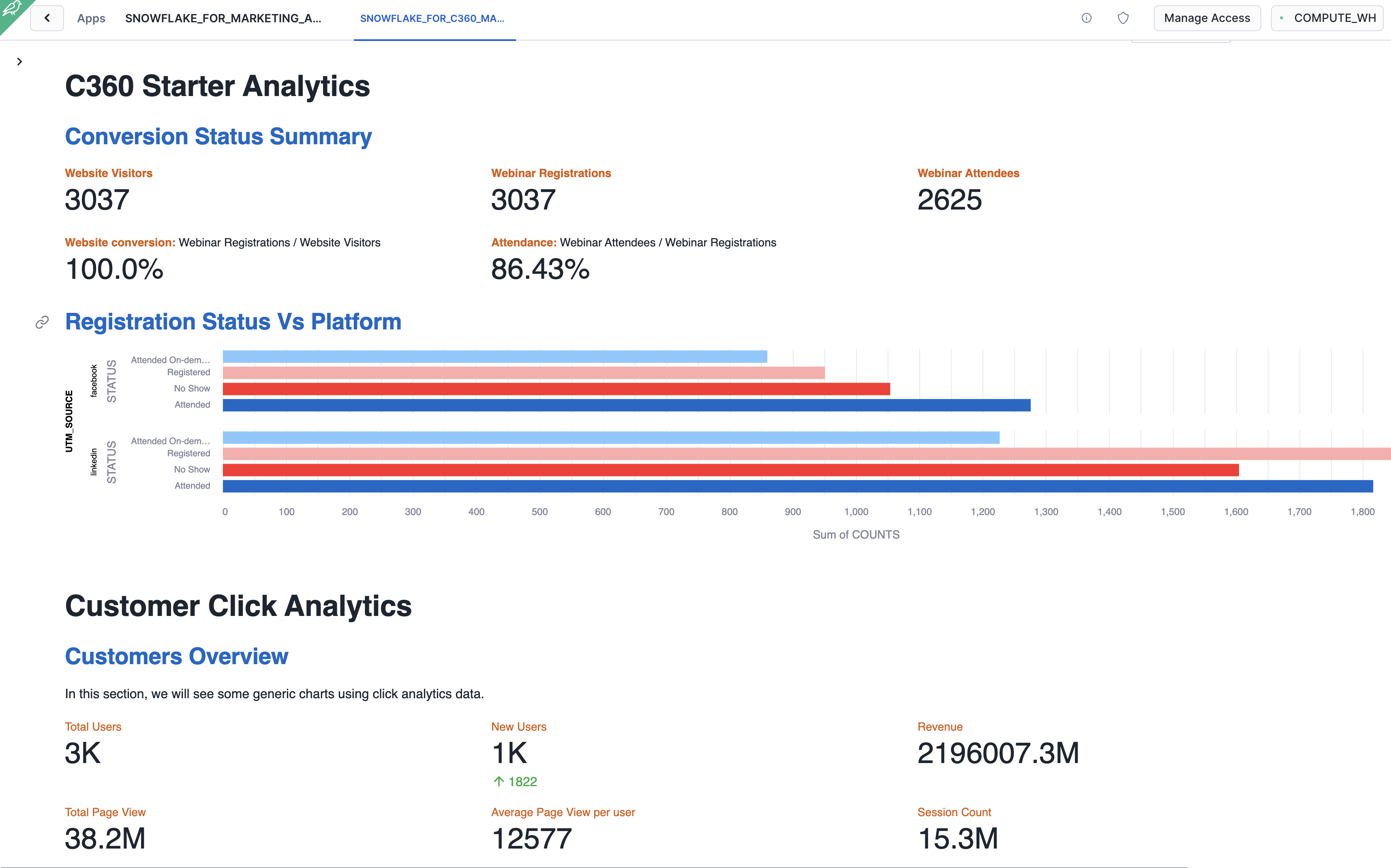Click facebook Attended dark blue bar
Screen dimensions: 1391x868
coord(626,405)
